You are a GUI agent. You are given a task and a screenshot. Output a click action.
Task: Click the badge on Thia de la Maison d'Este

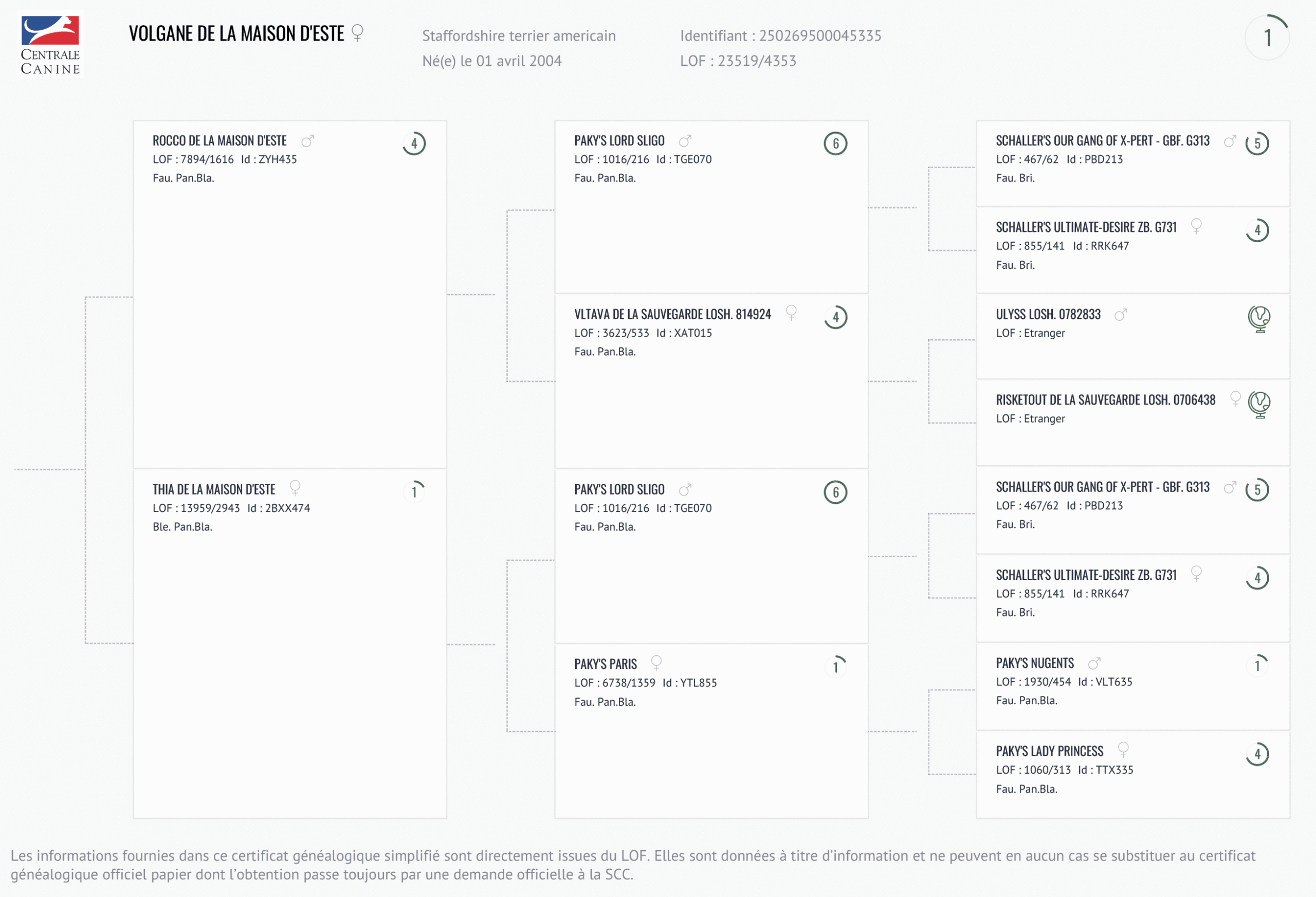[414, 491]
